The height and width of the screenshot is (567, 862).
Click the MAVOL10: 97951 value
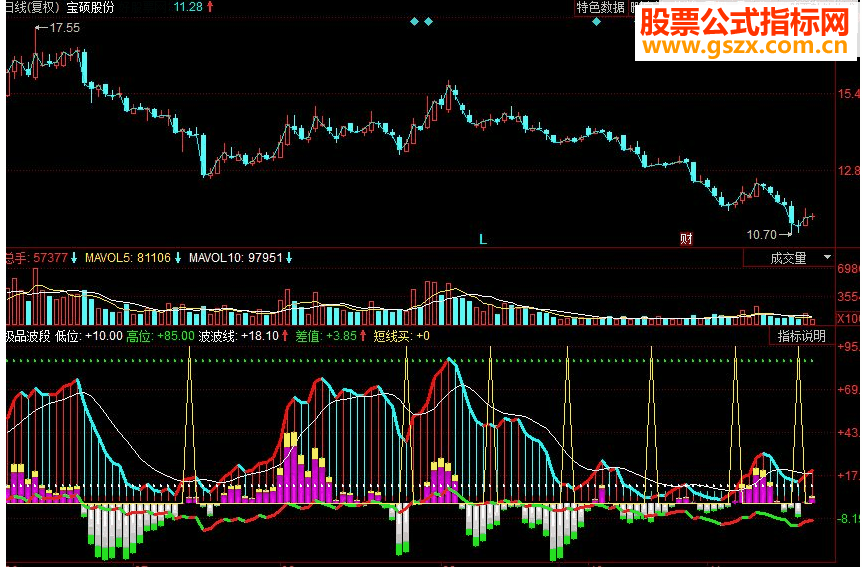(x=235, y=257)
